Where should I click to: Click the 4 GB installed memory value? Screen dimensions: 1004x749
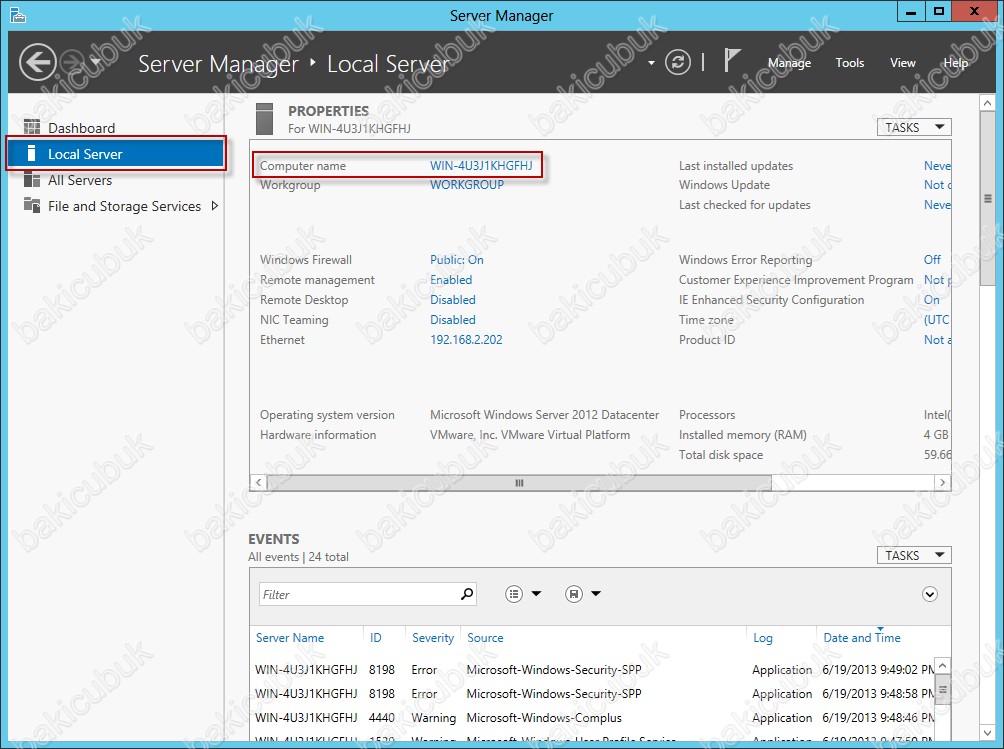pyautogui.click(x=935, y=435)
